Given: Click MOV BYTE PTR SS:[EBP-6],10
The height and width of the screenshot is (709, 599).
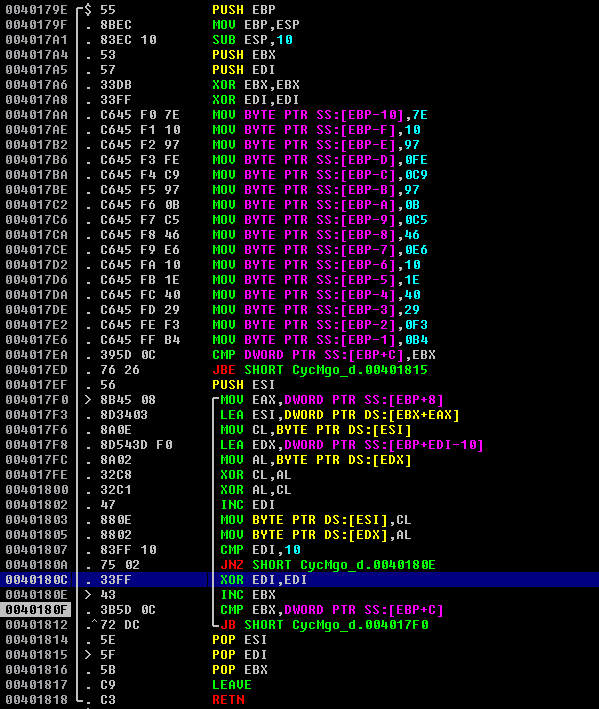Looking at the screenshot, I should tap(316, 265).
